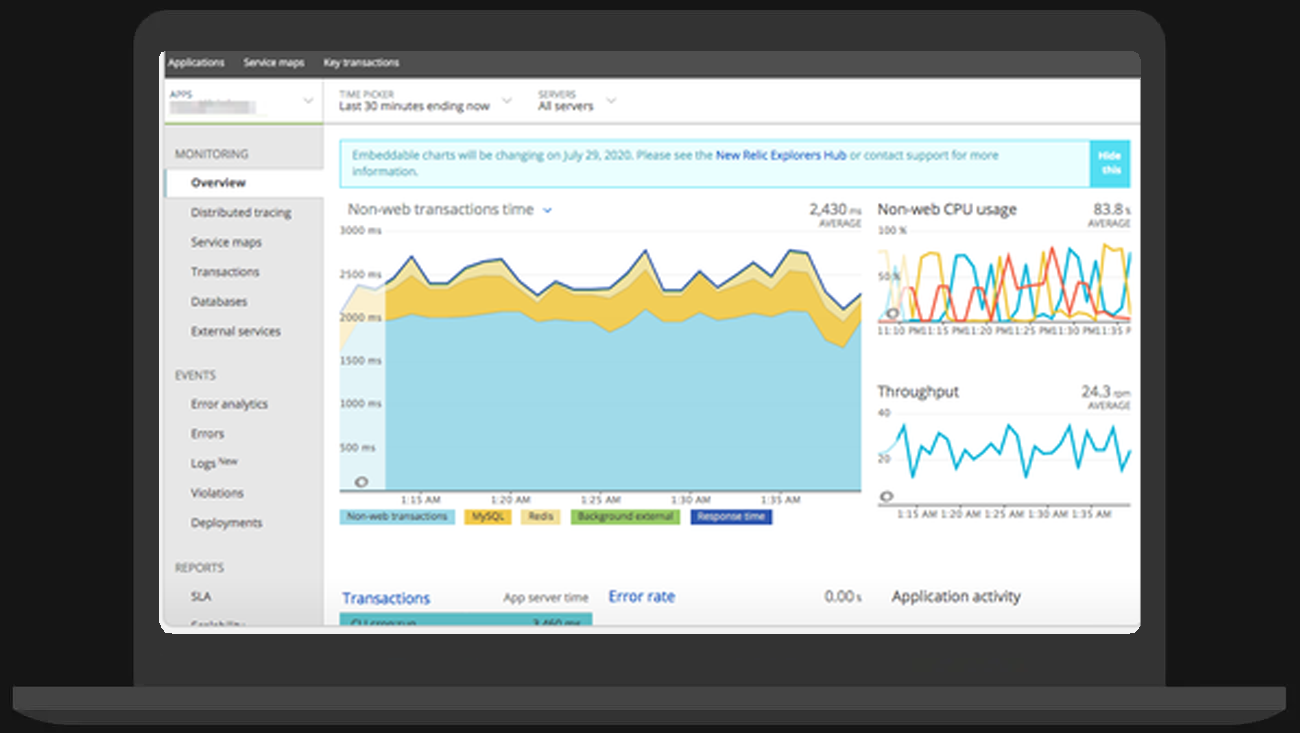Open Key transactions top menu
Screen dimensions: 1300x733
tap(361, 63)
